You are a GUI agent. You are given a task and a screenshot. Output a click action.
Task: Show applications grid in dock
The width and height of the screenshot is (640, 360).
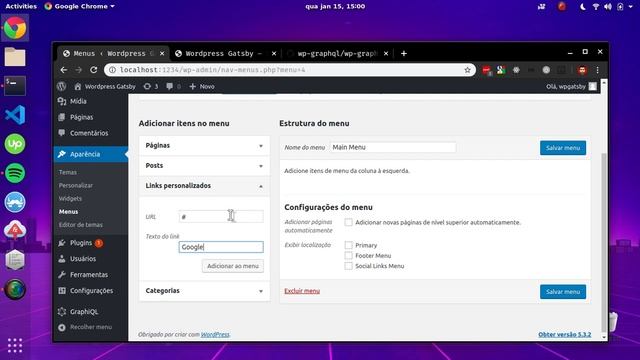[x=15, y=345]
